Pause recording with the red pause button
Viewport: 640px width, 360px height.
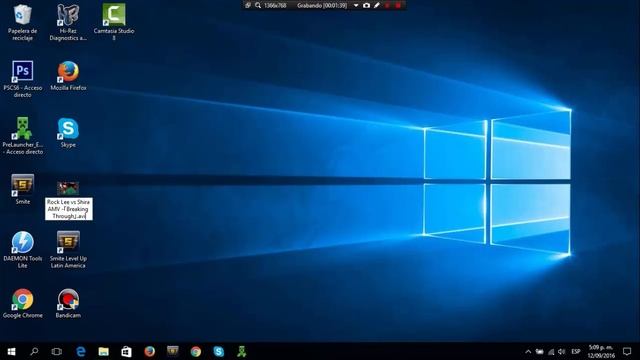pos(387,5)
